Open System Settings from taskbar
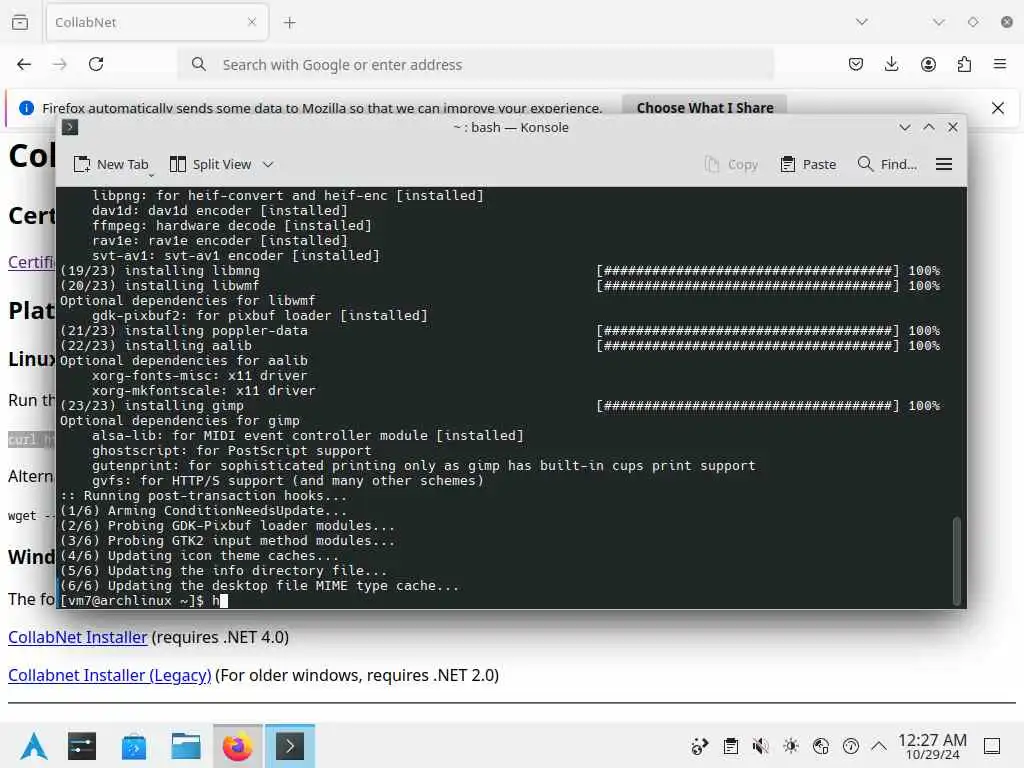Viewport: 1024px width, 768px height. [82, 746]
